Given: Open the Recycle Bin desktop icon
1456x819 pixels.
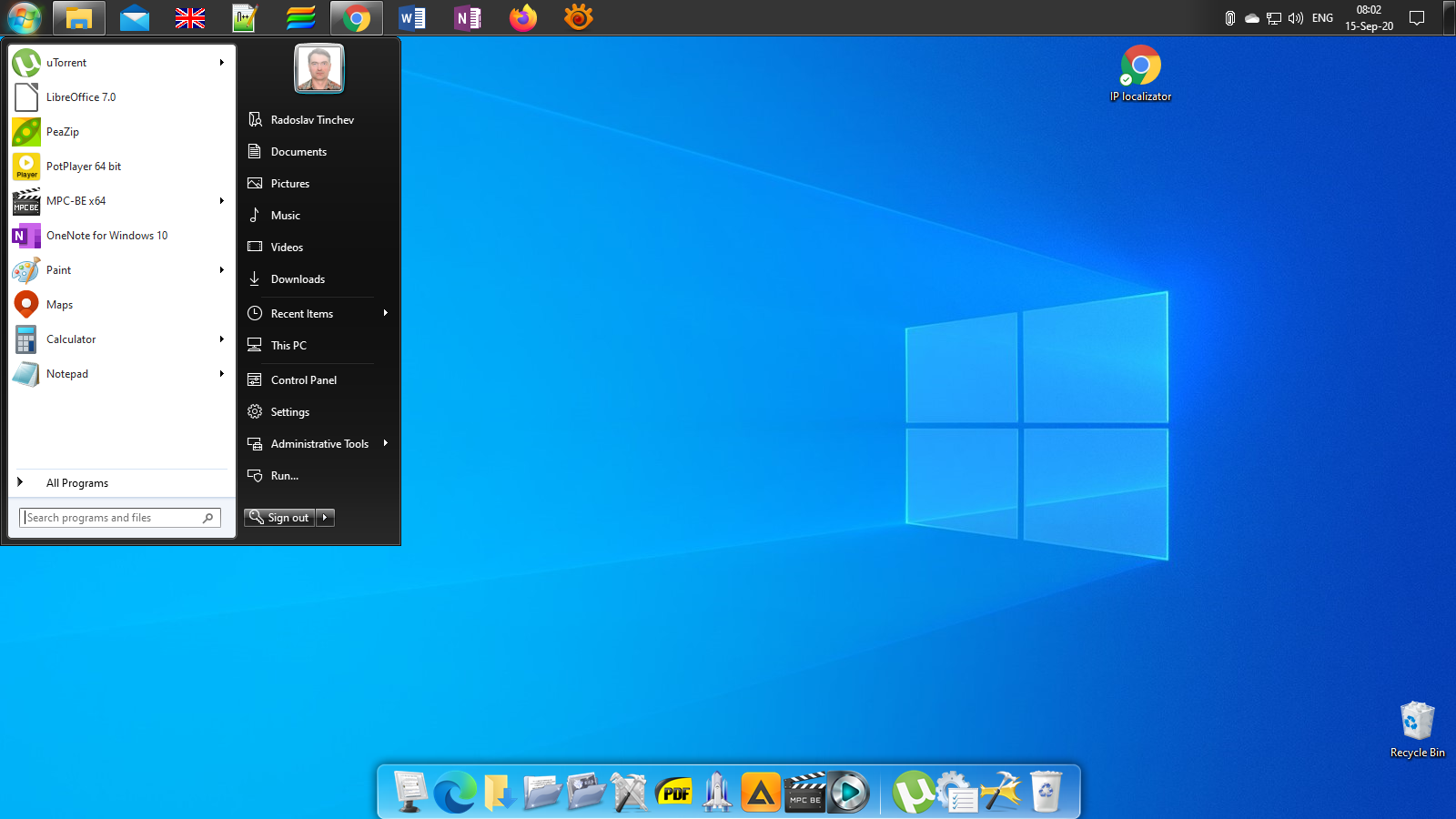Looking at the screenshot, I should (1417, 729).
